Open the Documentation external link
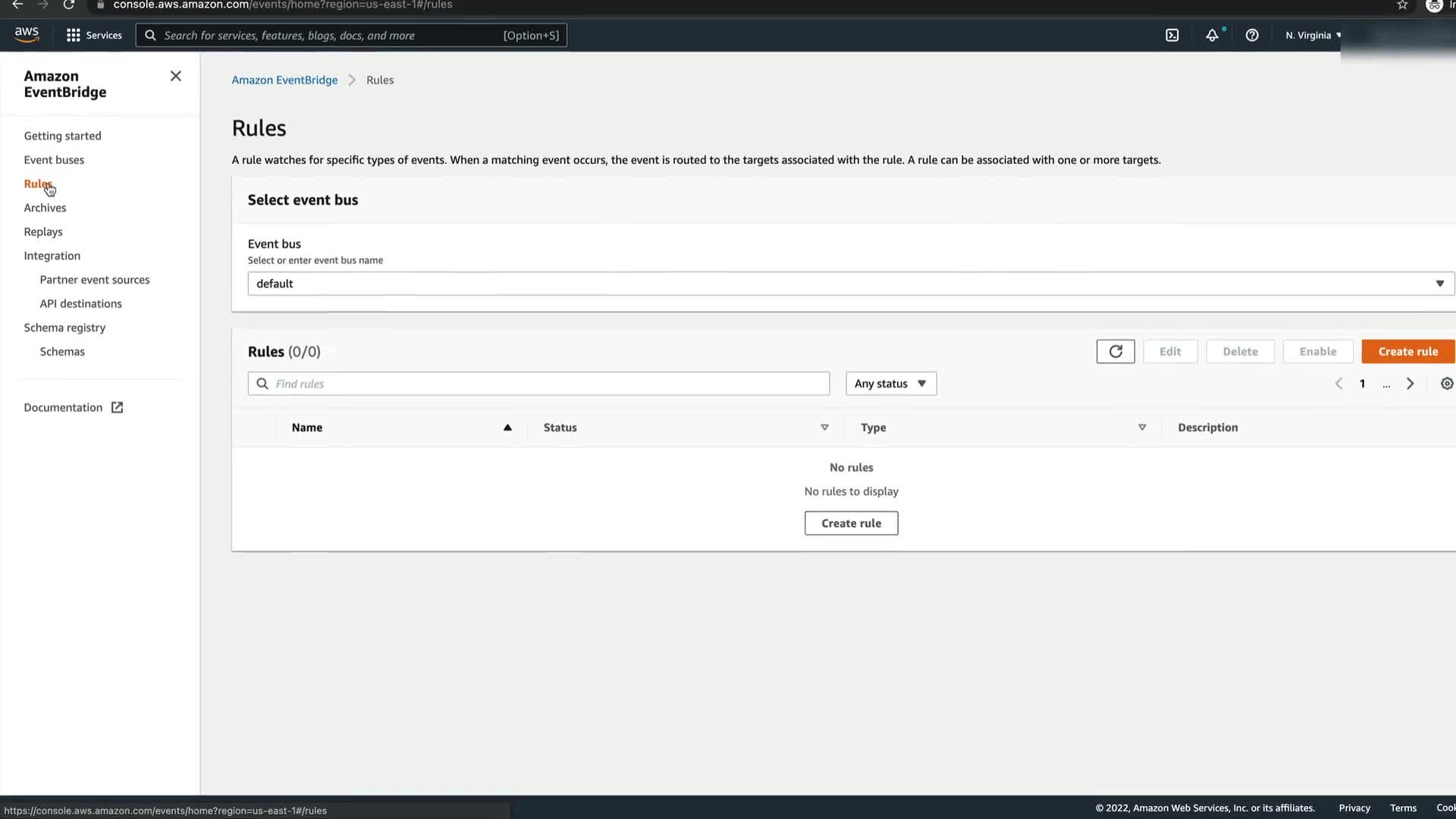Screen dimensions: 1456x819 [73, 407]
